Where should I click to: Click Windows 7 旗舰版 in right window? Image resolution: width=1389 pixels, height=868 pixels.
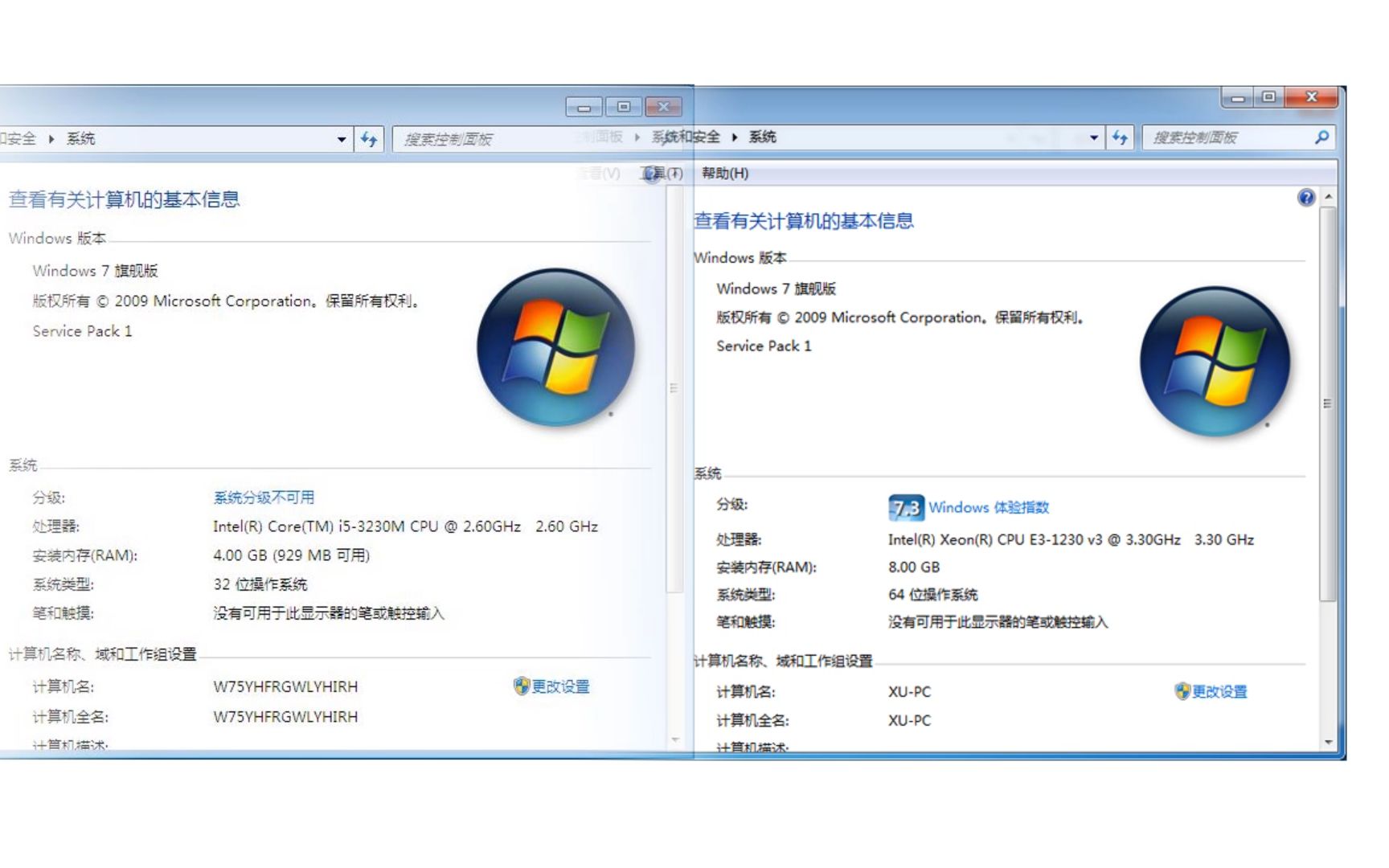click(x=776, y=289)
